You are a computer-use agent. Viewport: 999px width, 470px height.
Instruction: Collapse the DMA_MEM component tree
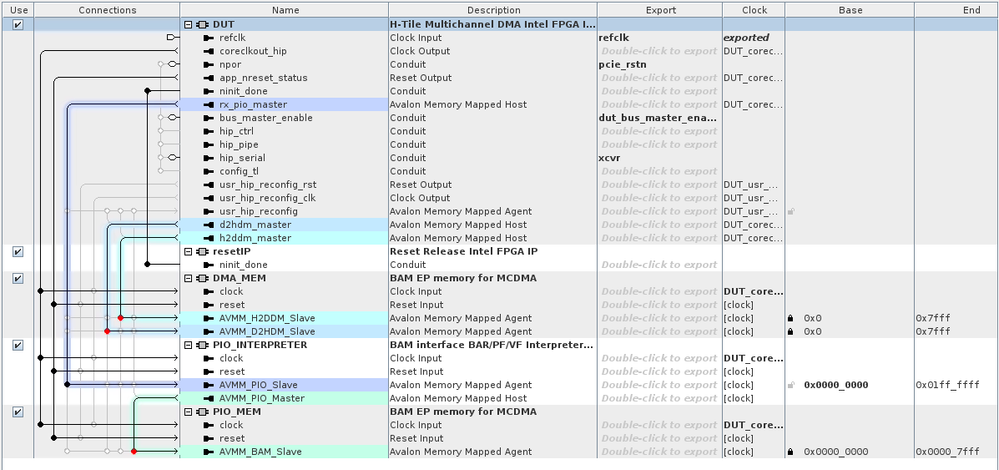(188, 278)
